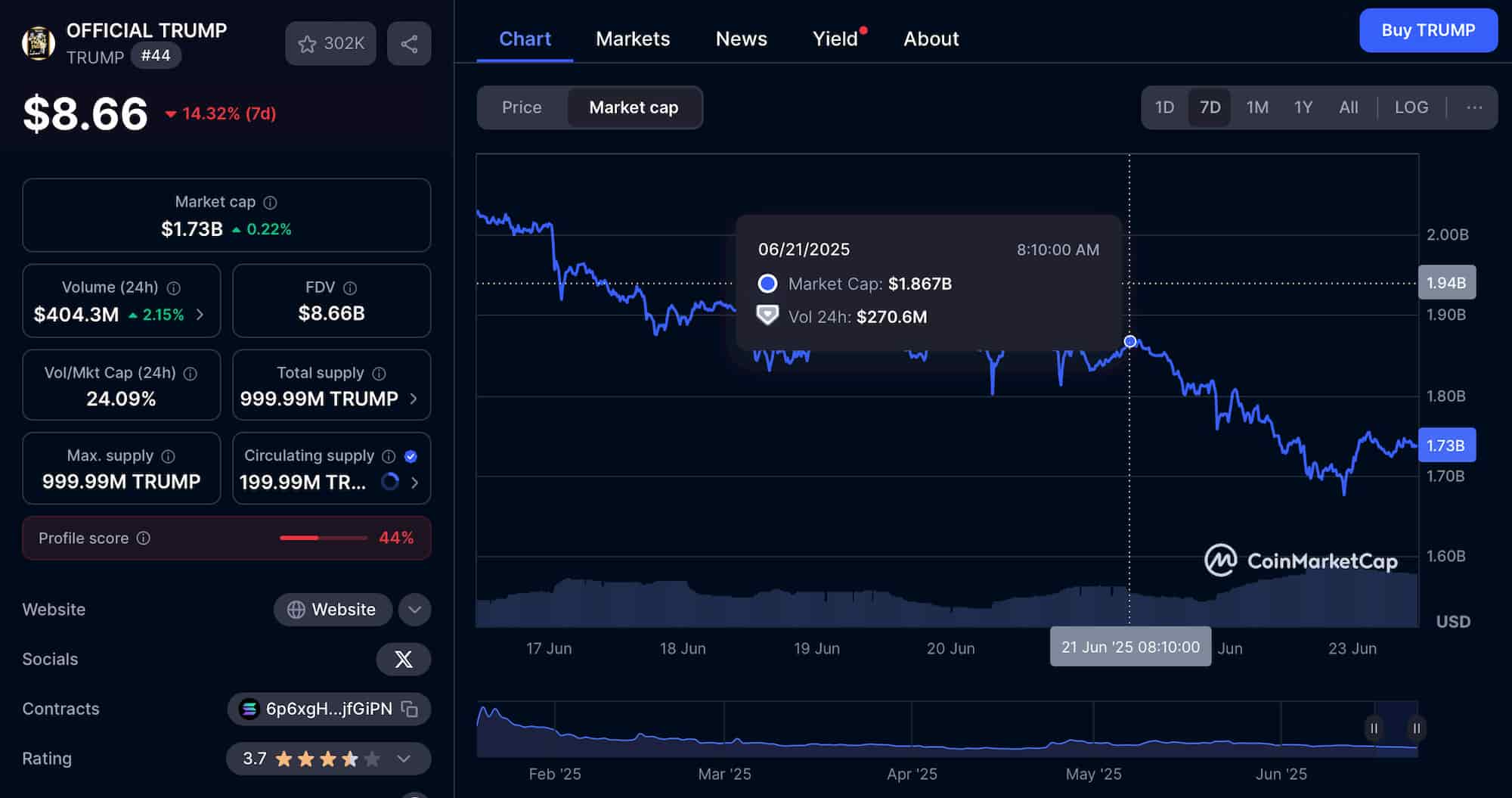1512x798 pixels.
Task: Show info icon for Profile score
Action: point(143,538)
